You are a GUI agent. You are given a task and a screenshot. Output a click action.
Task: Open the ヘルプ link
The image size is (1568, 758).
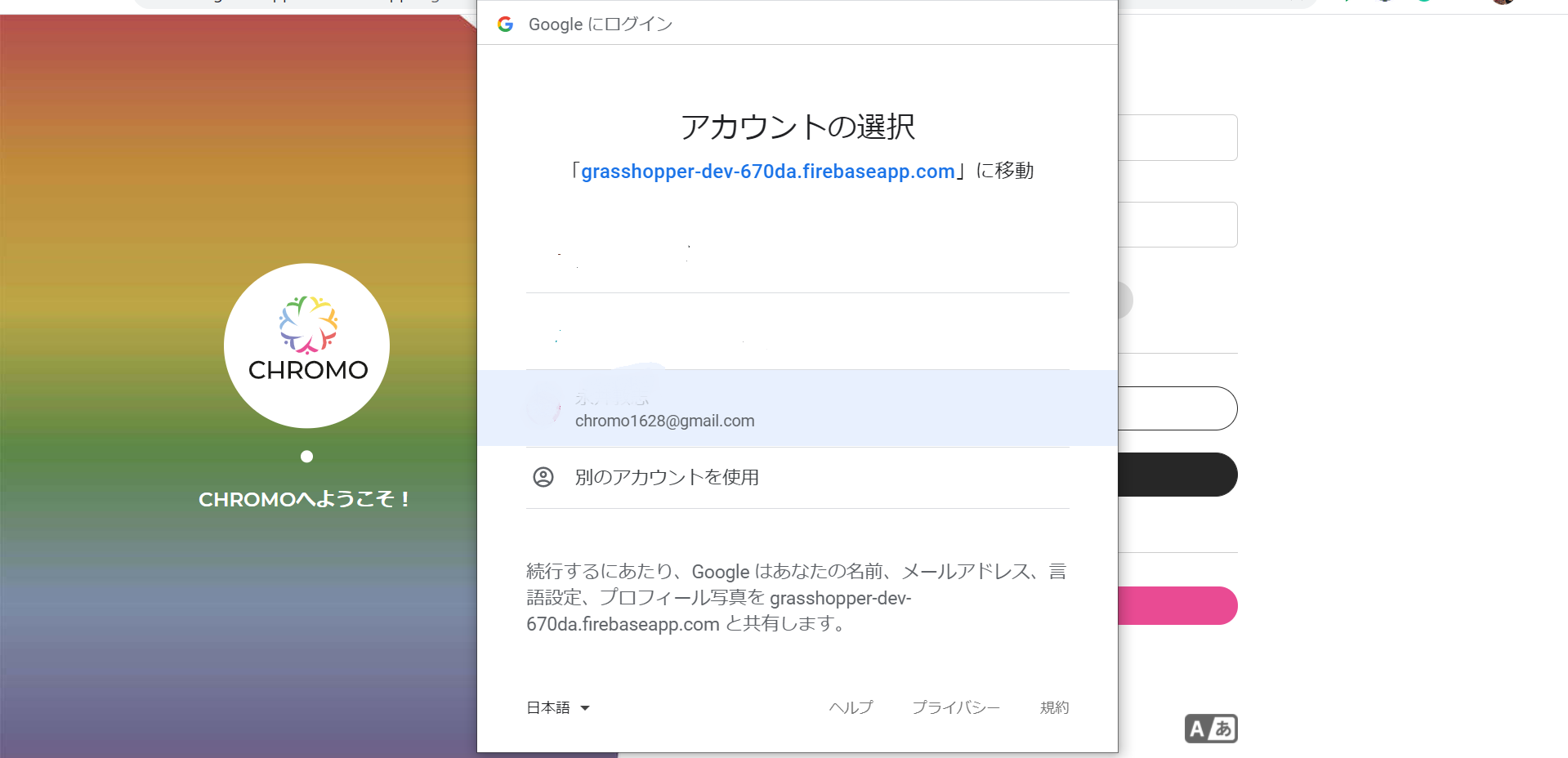[851, 707]
